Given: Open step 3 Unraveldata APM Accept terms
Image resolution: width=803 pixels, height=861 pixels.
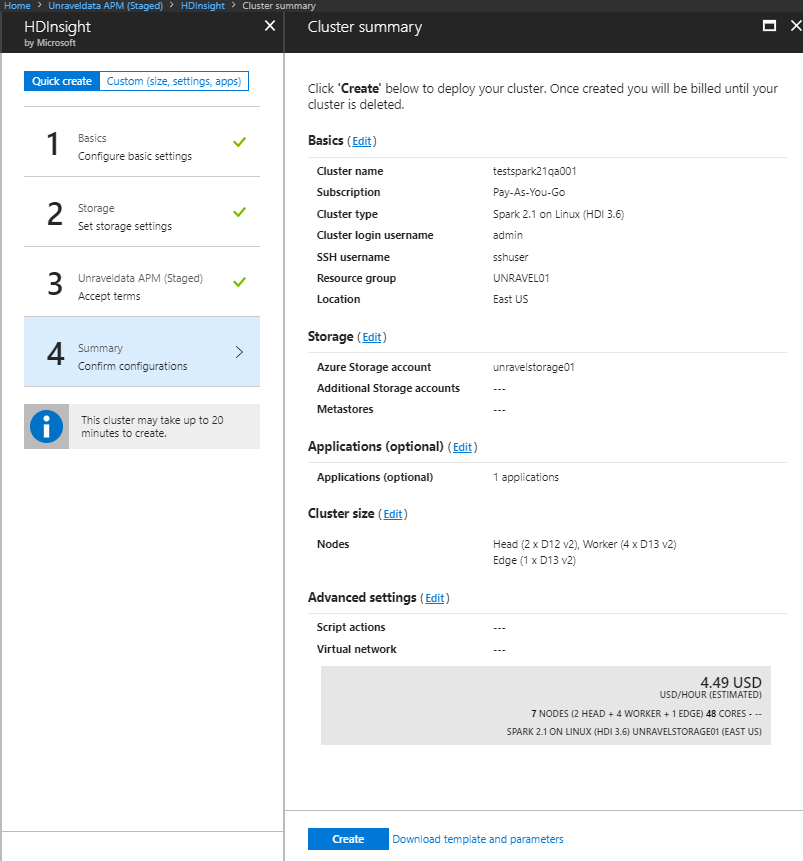Looking at the screenshot, I should (x=142, y=282).
